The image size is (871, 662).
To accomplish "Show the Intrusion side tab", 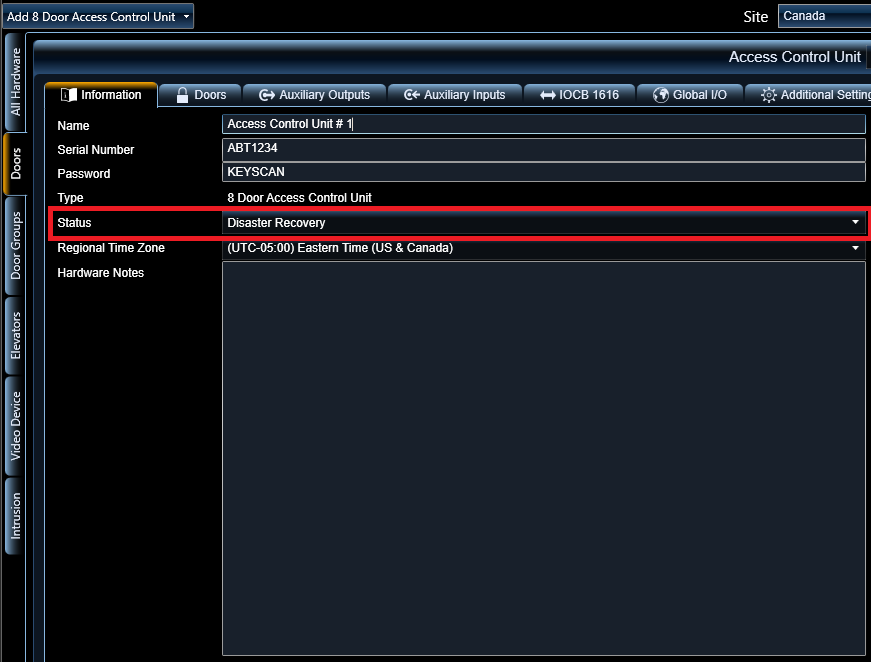I will pyautogui.click(x=16, y=515).
